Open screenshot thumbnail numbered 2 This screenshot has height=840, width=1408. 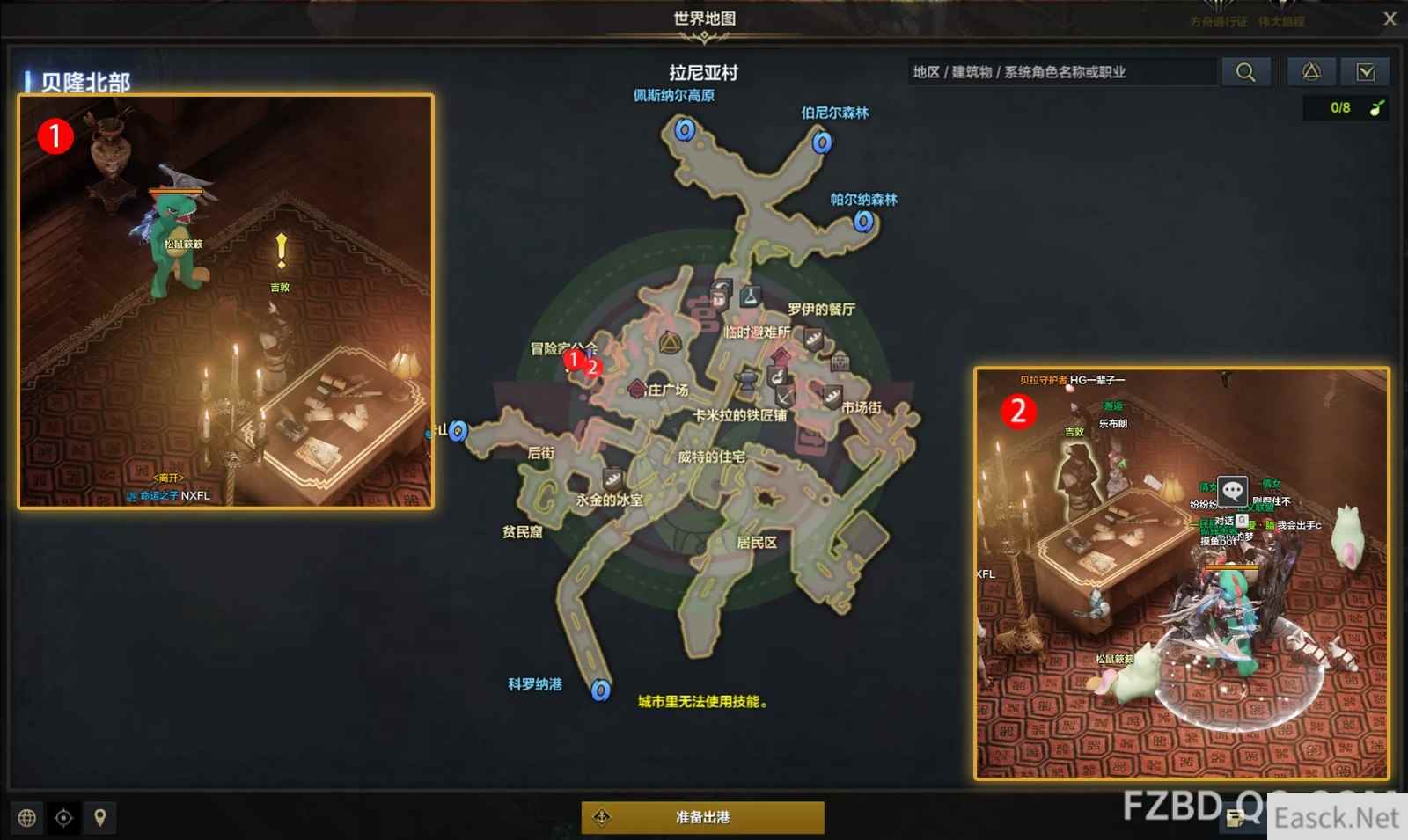tap(1182, 573)
